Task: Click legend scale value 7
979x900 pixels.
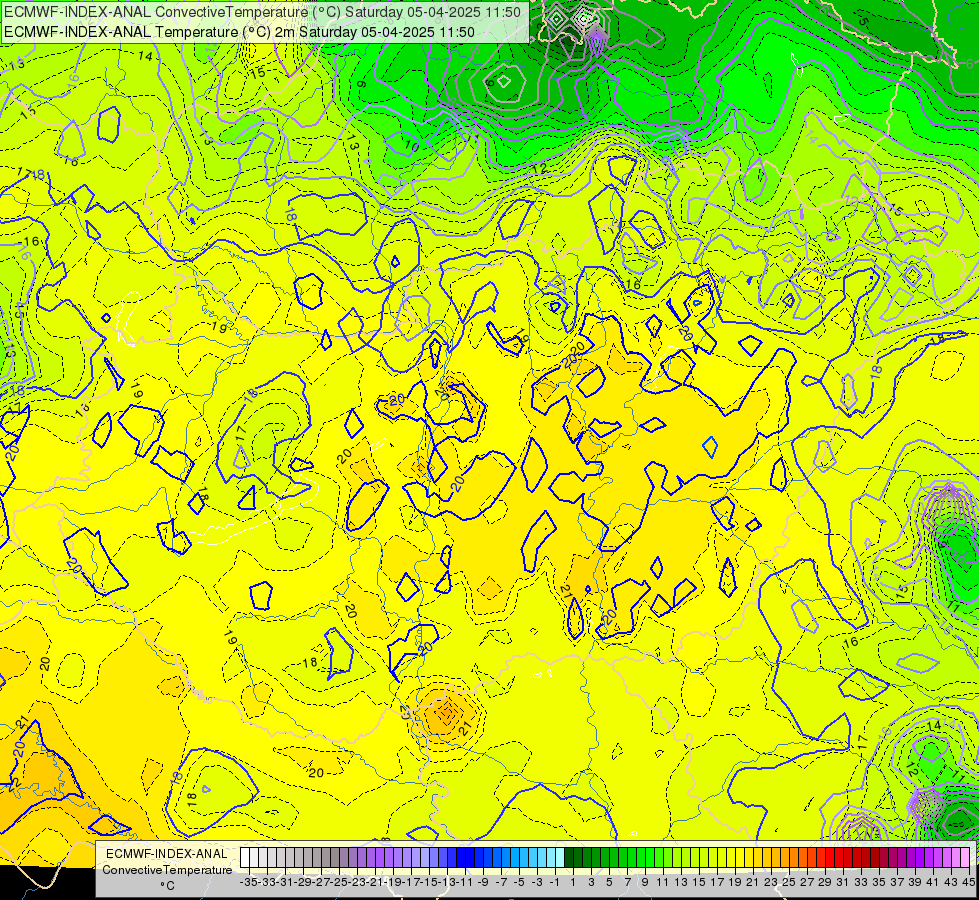Action: (627, 882)
